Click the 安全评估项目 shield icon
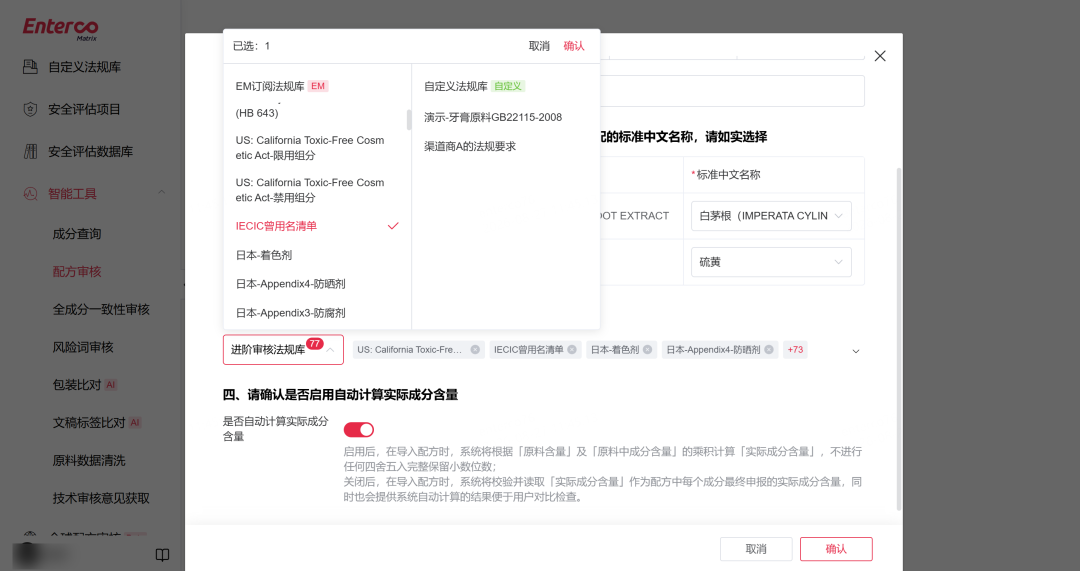Image resolution: width=1080 pixels, height=571 pixels. pyautogui.click(x=30, y=109)
